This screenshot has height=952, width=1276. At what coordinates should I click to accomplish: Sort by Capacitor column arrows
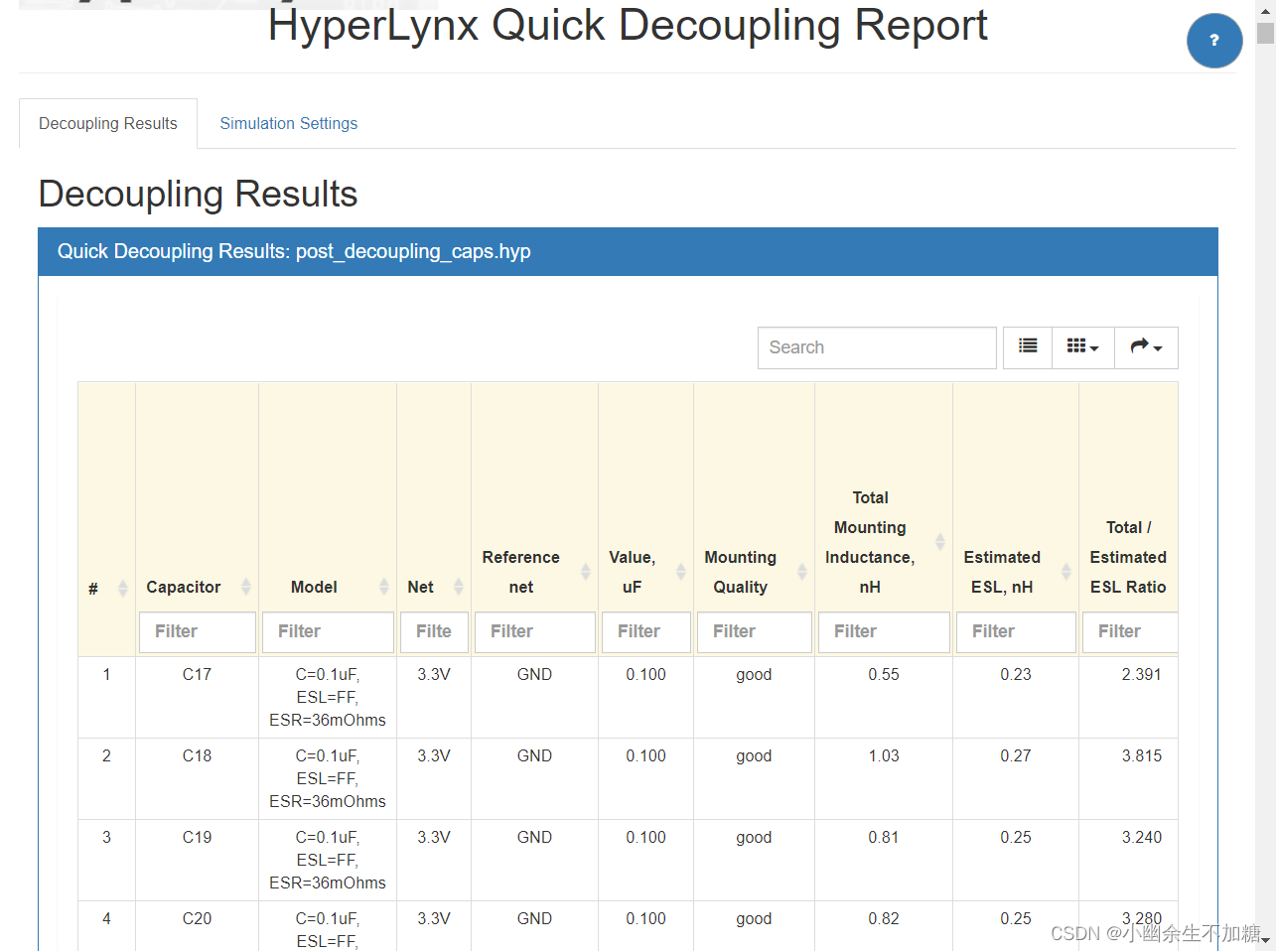tap(246, 587)
